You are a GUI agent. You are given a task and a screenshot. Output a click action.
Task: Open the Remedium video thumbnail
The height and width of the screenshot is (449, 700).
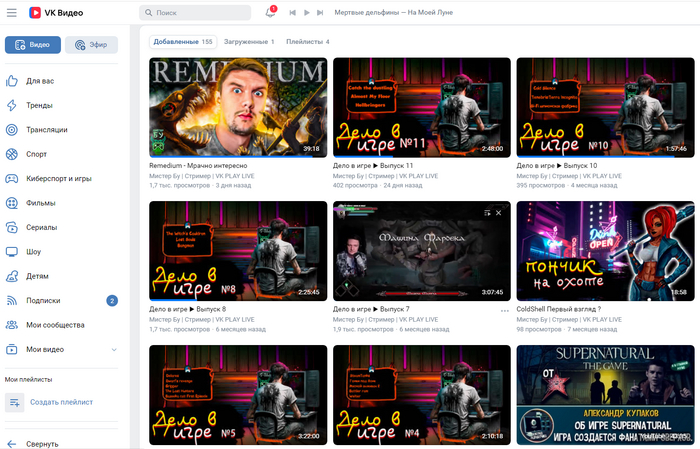[238, 108]
